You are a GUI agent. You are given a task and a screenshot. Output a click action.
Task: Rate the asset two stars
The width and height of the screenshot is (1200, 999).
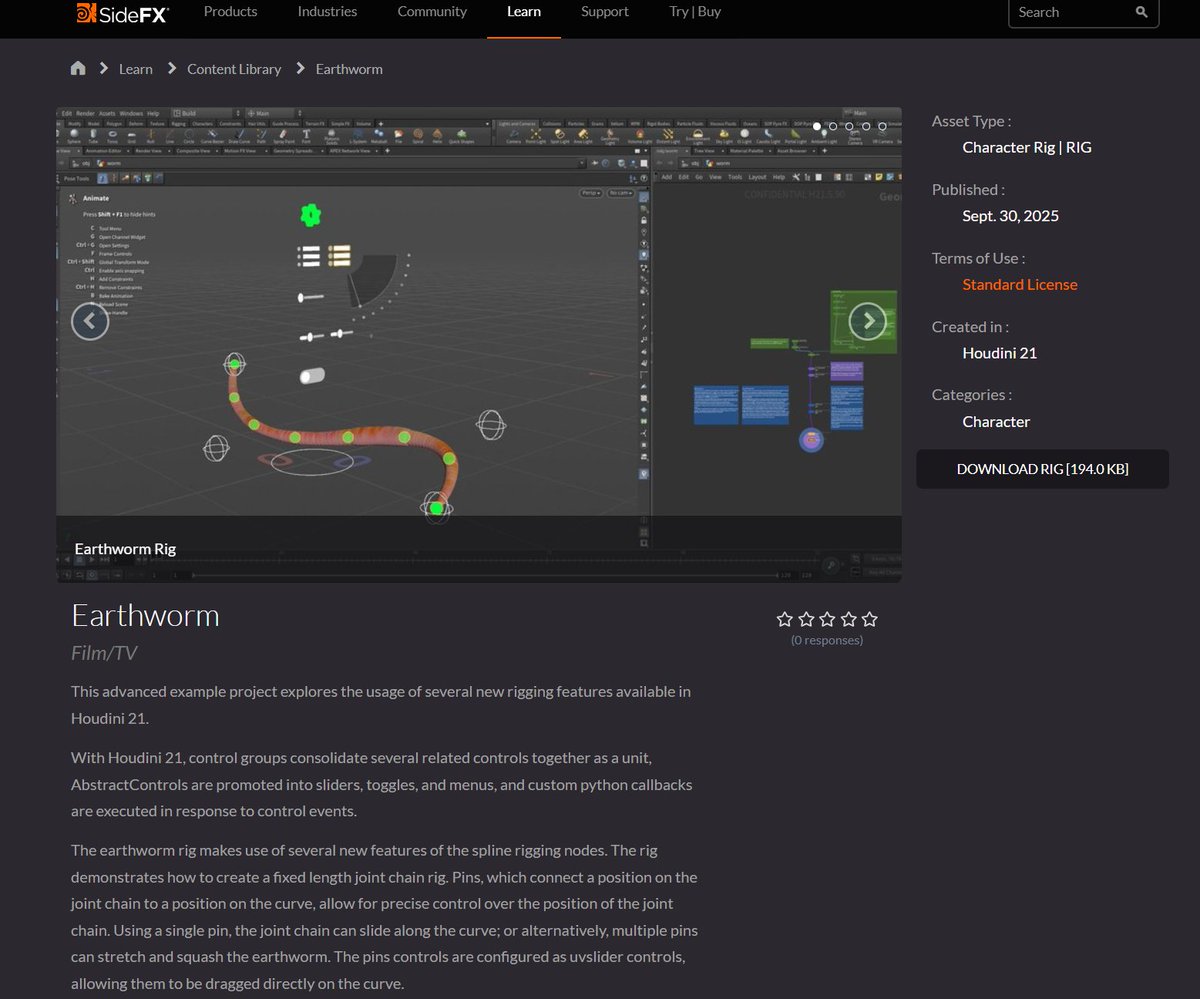pyautogui.click(x=806, y=619)
